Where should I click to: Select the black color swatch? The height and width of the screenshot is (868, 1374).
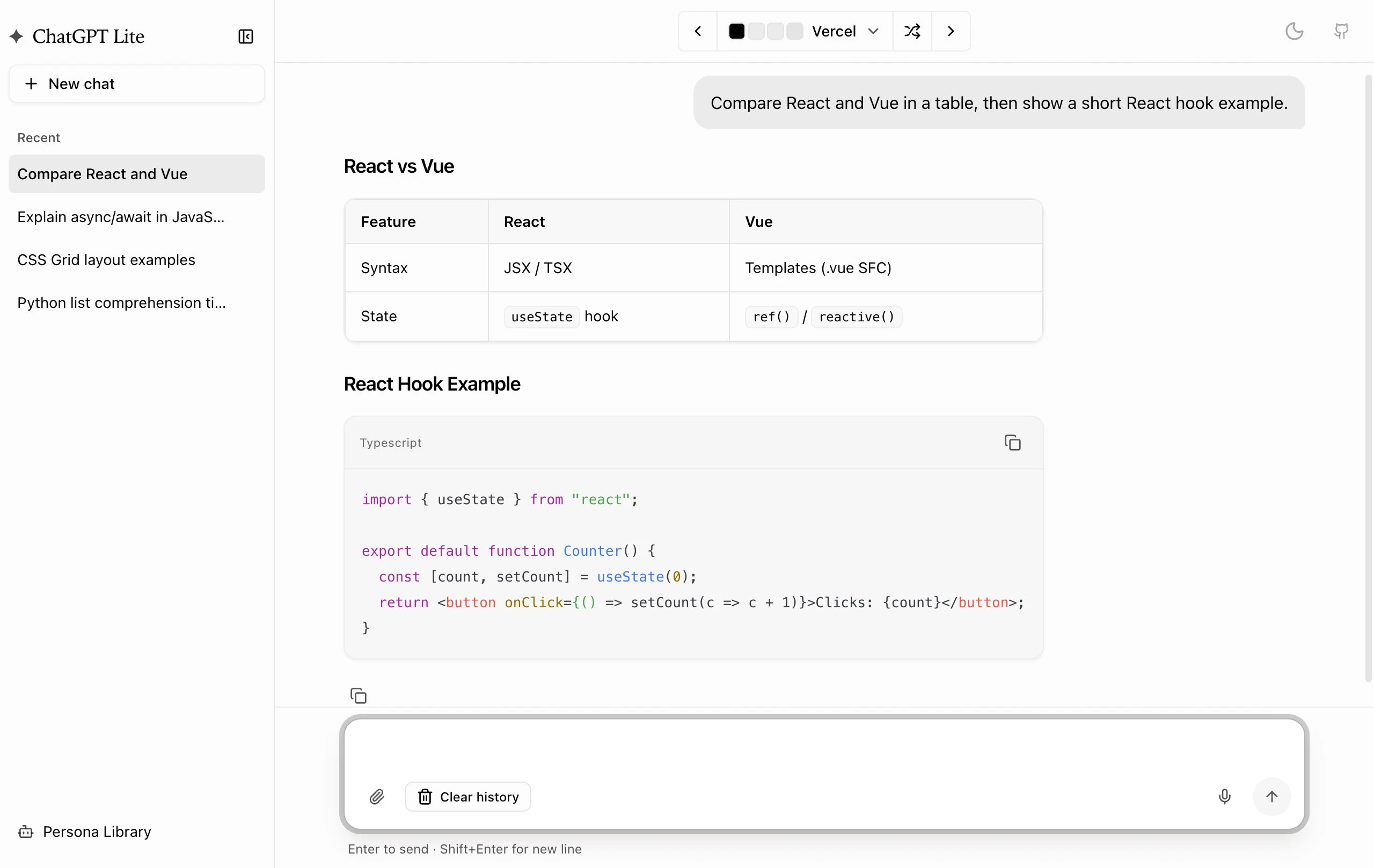click(x=736, y=31)
